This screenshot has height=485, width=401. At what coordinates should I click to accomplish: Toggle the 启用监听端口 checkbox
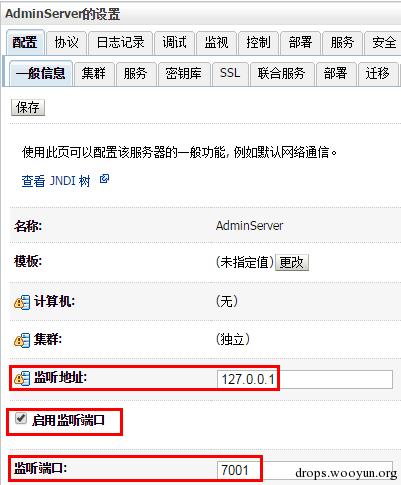tap(21, 418)
